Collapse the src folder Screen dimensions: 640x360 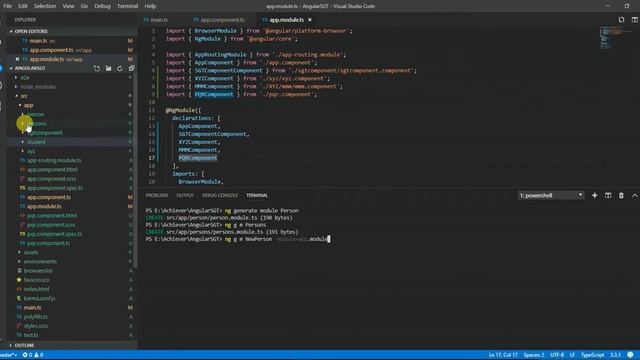pyautogui.click(x=24, y=96)
